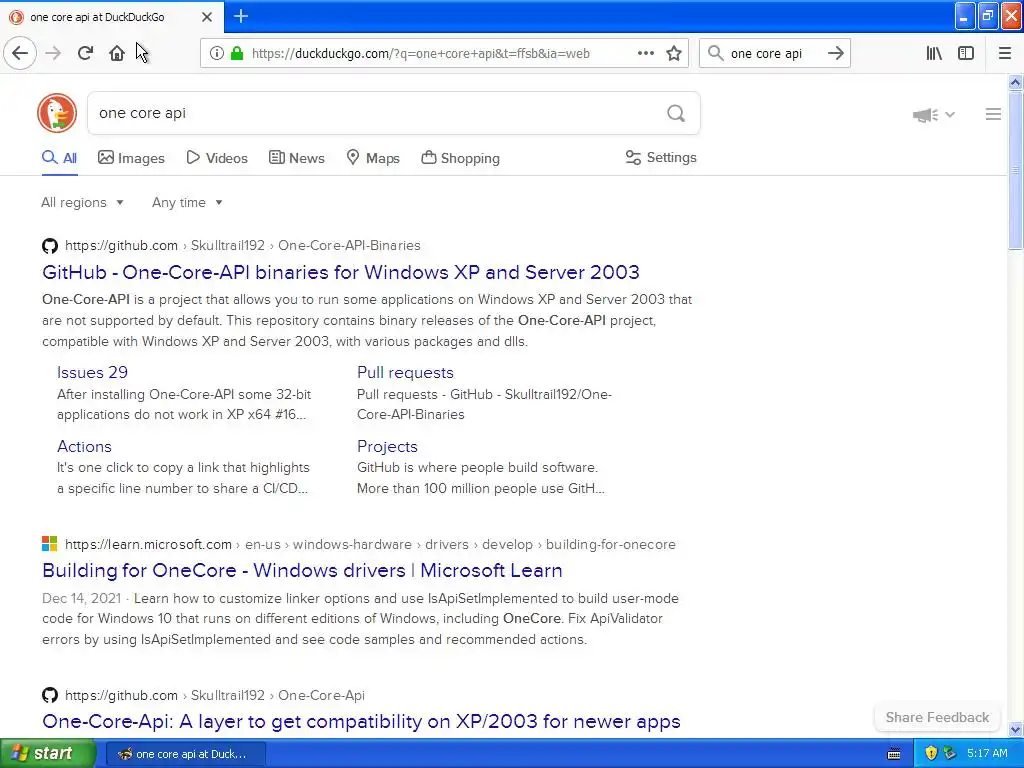
Task: Switch to the Videos tab
Action: 217,158
